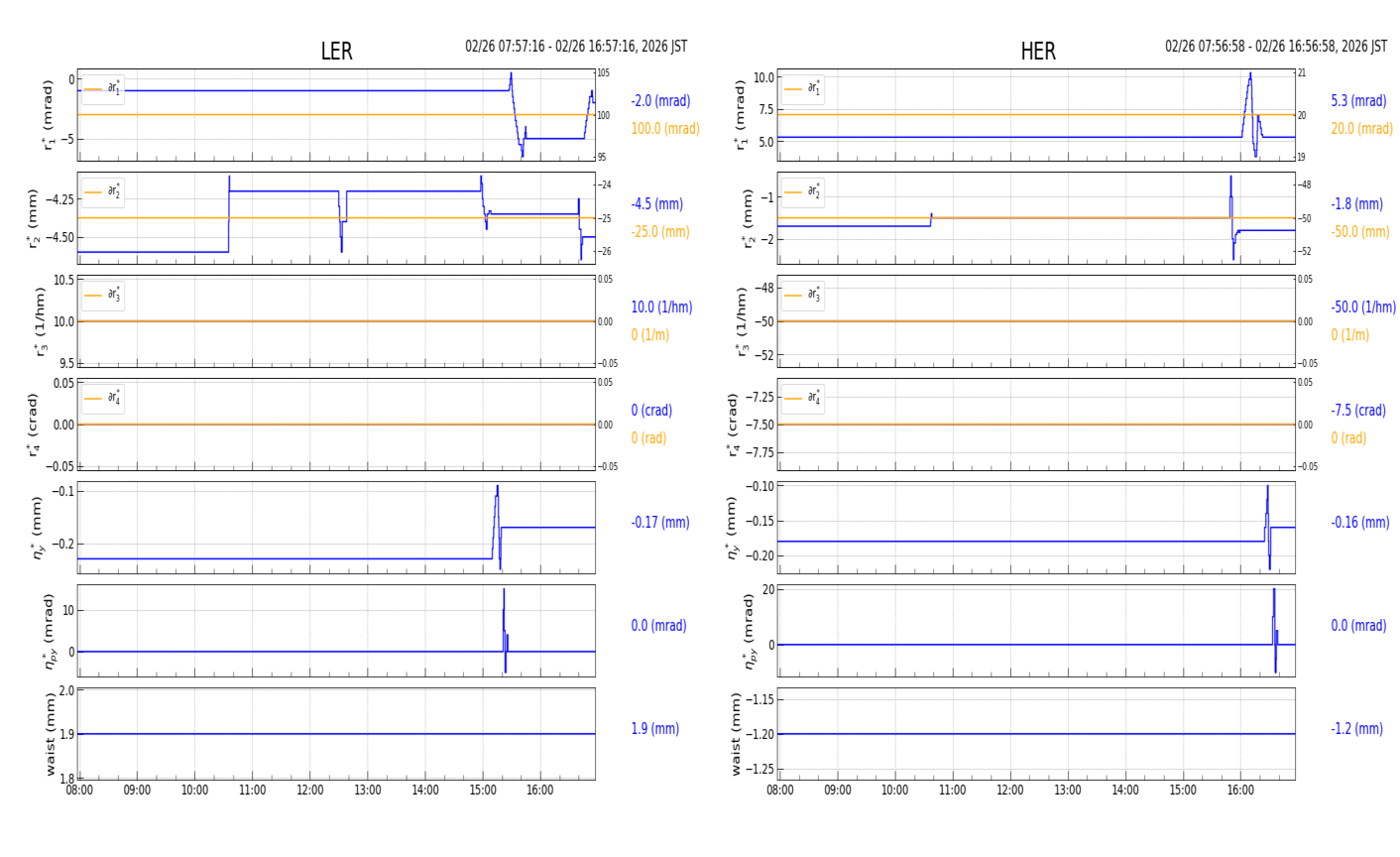Viewport: 1400px width, 857px height.
Task: Click the blue 10.0 (1/hm) value
Action: point(661,307)
